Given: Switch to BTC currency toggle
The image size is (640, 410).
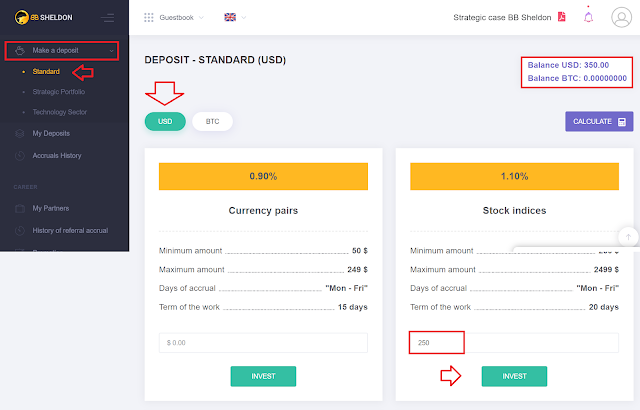Looking at the screenshot, I should (212, 122).
